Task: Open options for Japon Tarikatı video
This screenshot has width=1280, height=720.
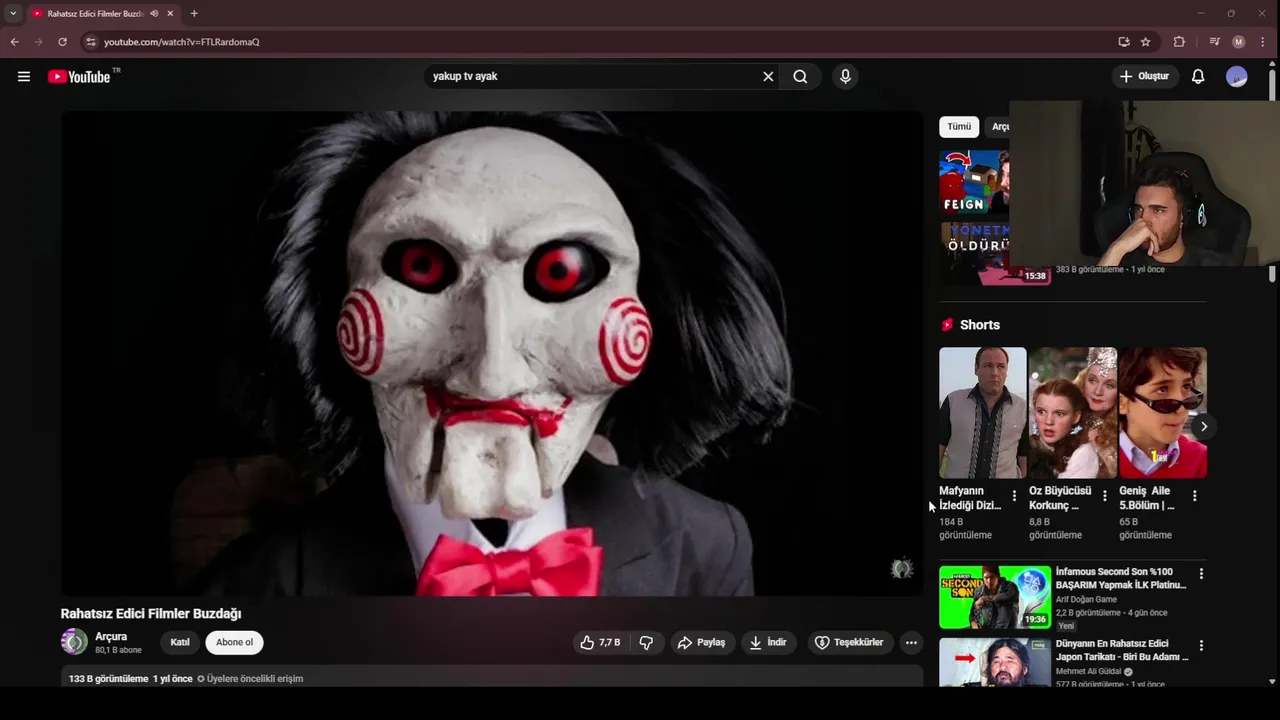Action: pos(1201,646)
